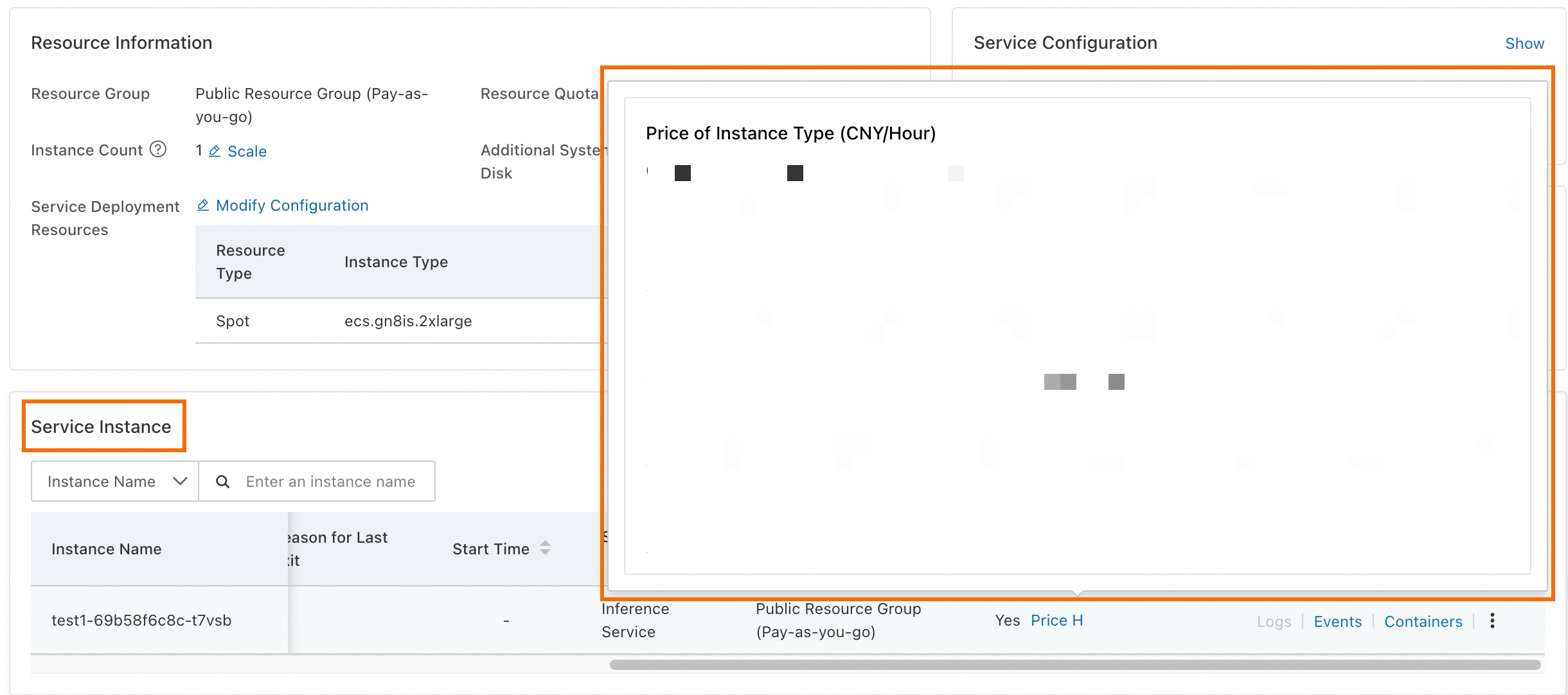Show the Service Configuration details
Screen dimensions: 1568x695
coord(1524,44)
